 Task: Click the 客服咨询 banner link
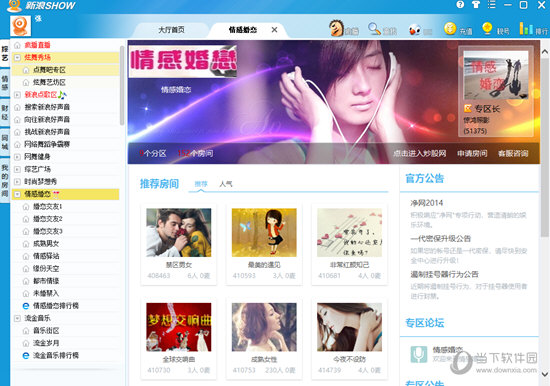(x=513, y=153)
